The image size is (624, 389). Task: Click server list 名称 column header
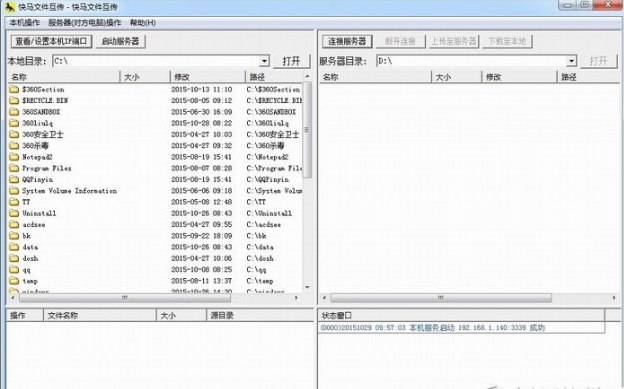375,77
